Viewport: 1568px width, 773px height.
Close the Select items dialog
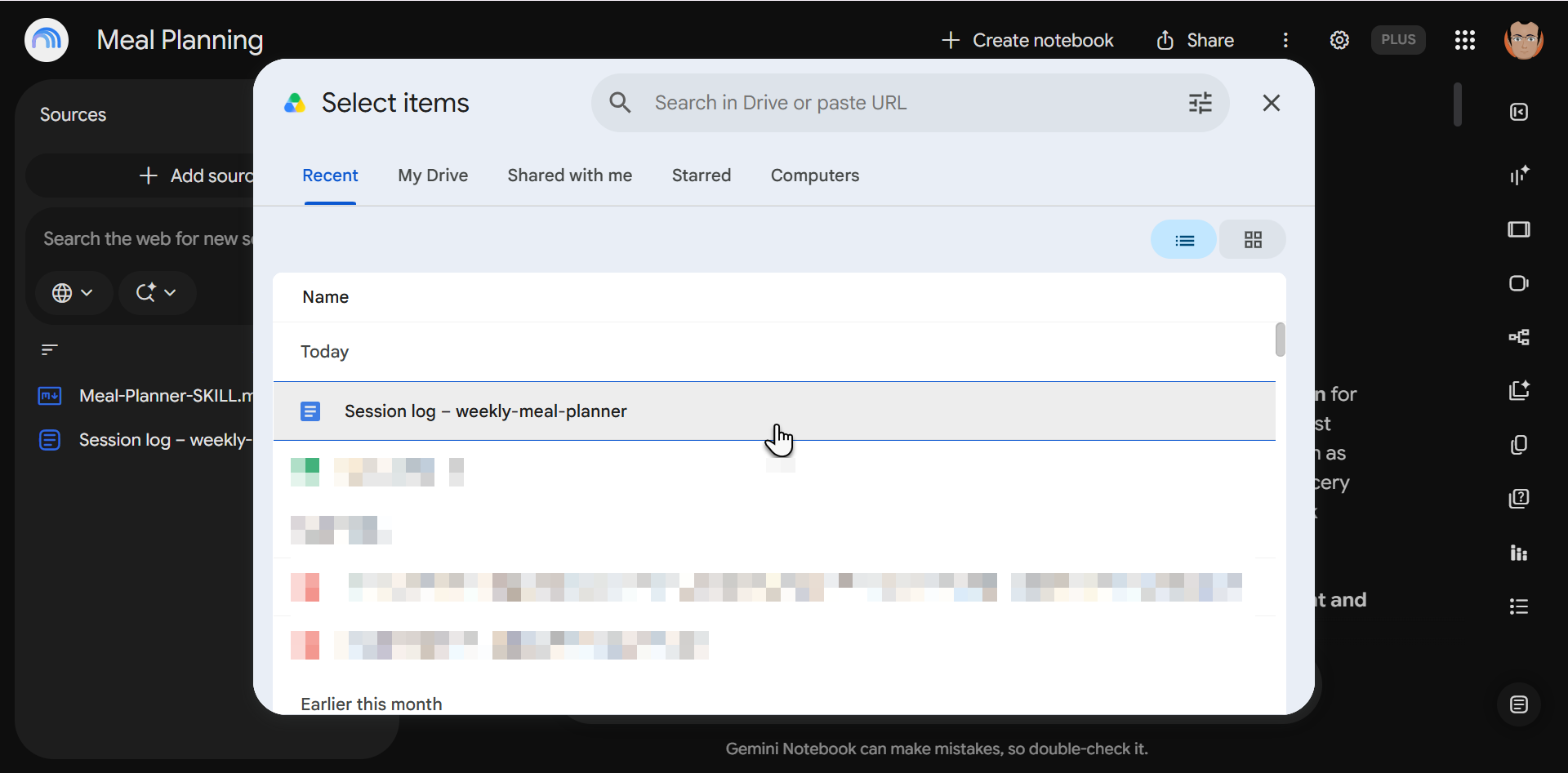click(x=1271, y=103)
